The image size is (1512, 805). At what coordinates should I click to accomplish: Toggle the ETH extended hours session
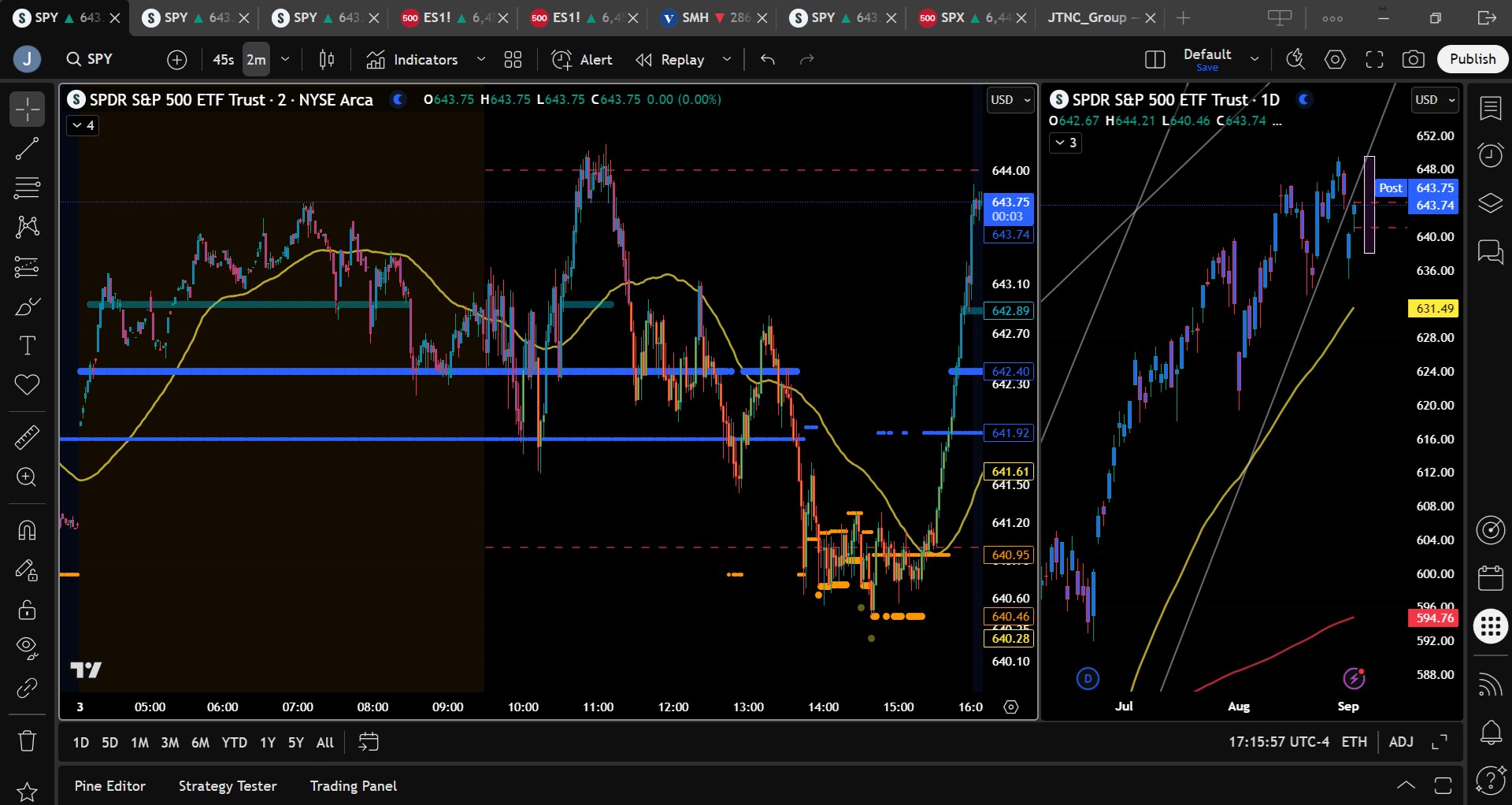point(1354,742)
